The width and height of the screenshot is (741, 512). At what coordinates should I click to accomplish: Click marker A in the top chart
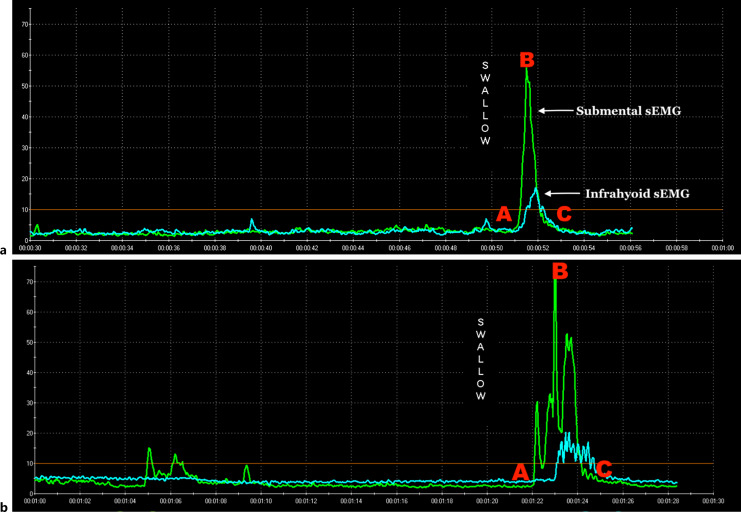(504, 214)
